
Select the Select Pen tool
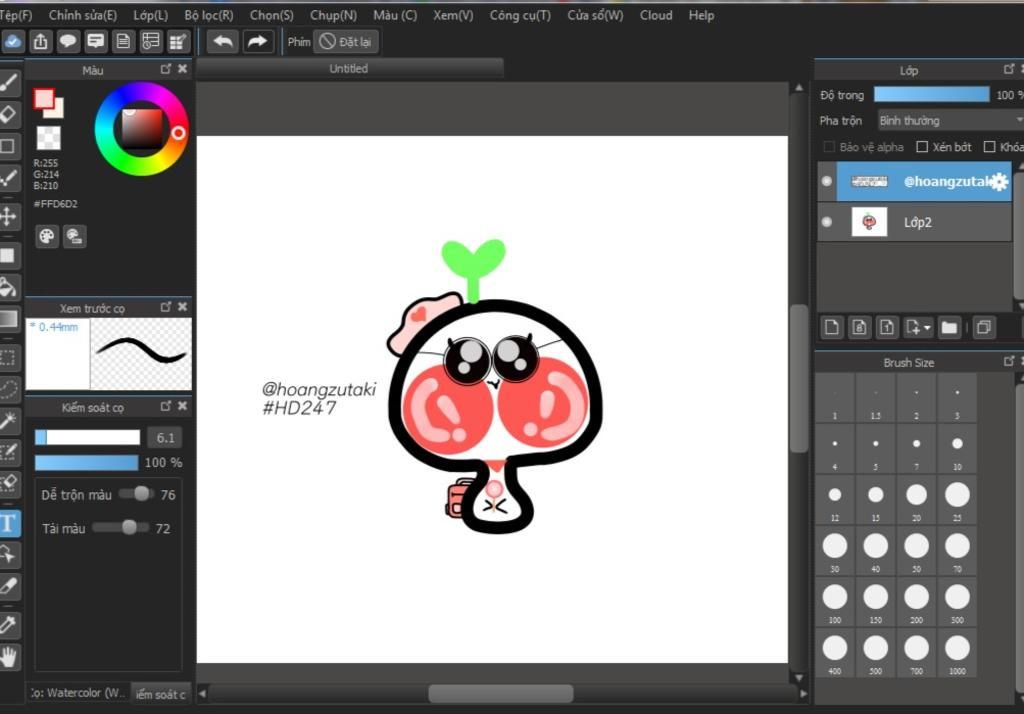pos(8,452)
